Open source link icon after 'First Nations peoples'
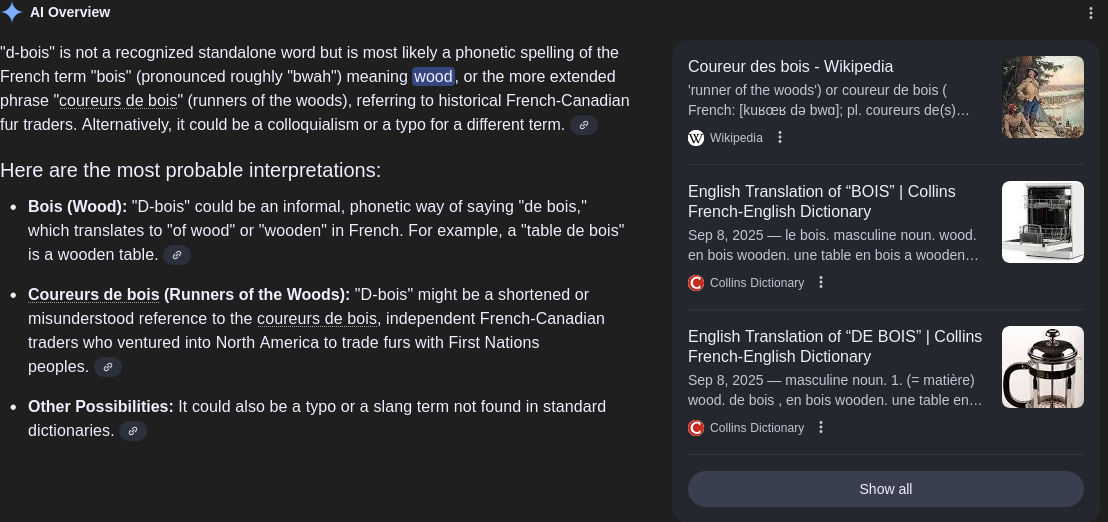This screenshot has height=522, width=1108. [x=107, y=367]
